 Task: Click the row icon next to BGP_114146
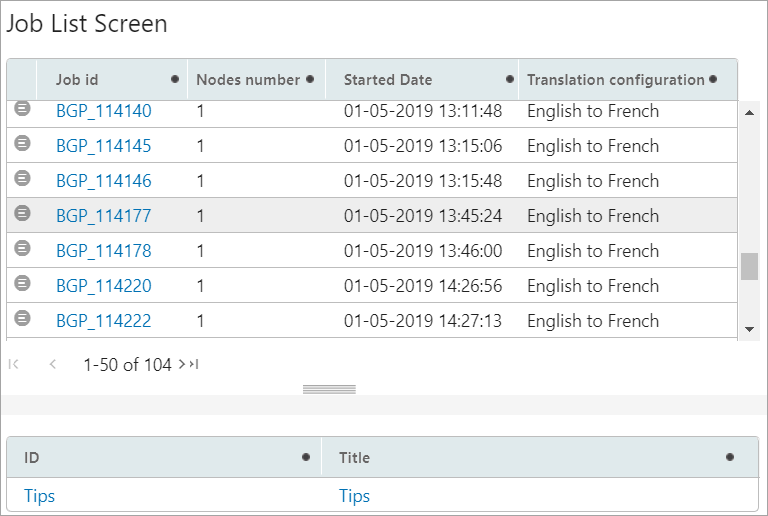(x=22, y=179)
